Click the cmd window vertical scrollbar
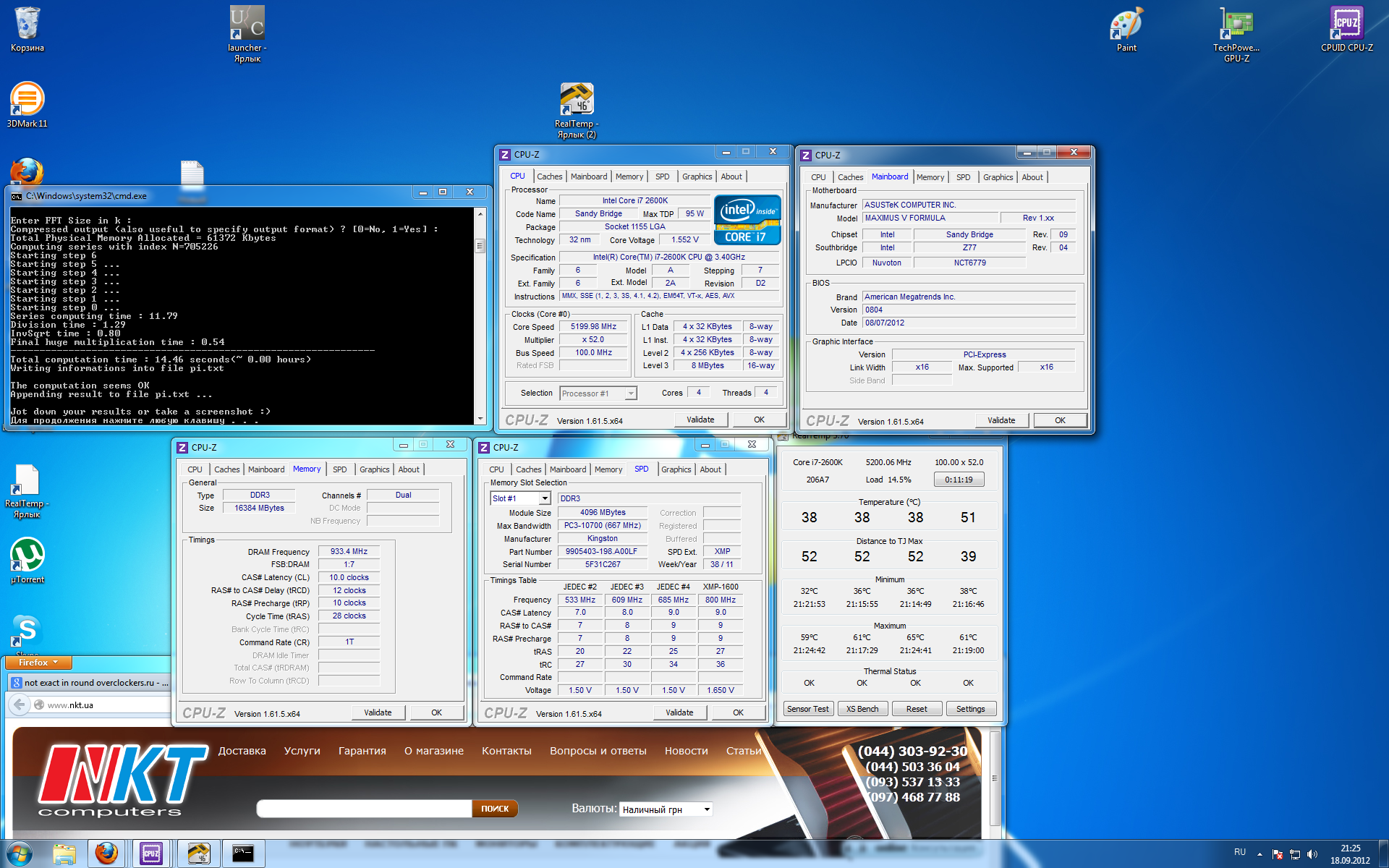1389x868 pixels. click(x=480, y=316)
